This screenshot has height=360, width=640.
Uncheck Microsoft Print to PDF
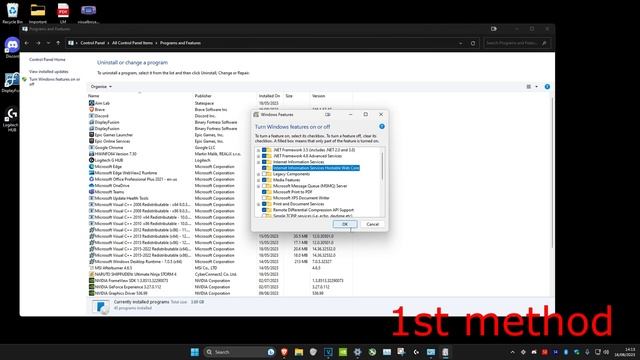pos(264,192)
